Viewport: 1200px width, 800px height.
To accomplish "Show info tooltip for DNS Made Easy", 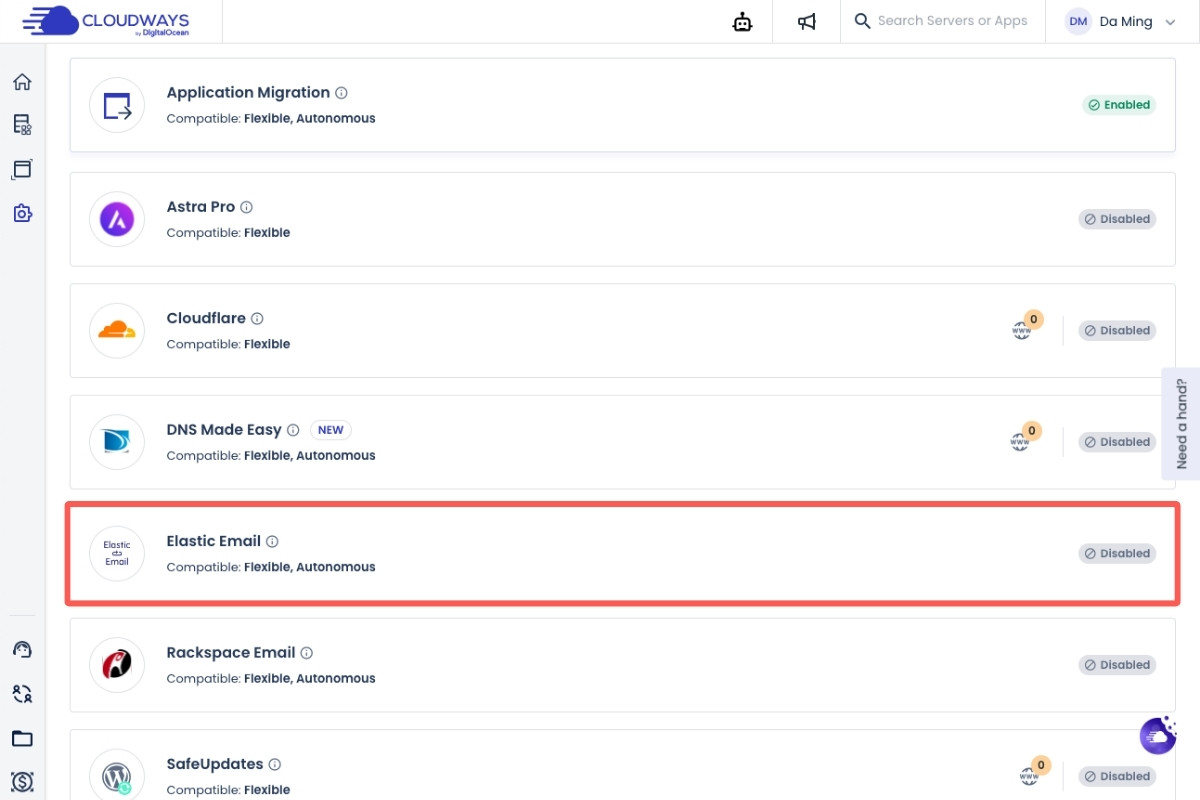I will pos(293,430).
